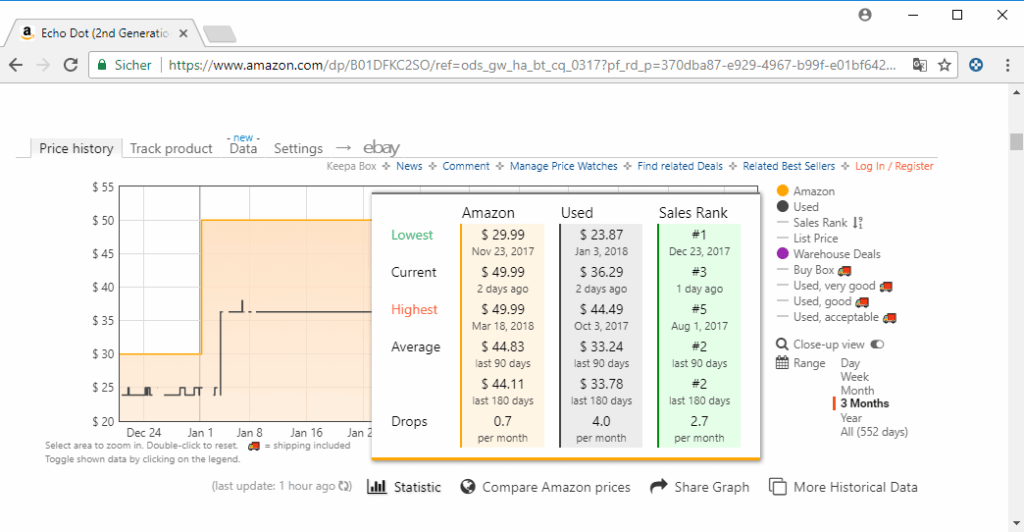This screenshot has width=1024, height=532.
Task: Toggle List Price in the legend
Action: coord(815,238)
